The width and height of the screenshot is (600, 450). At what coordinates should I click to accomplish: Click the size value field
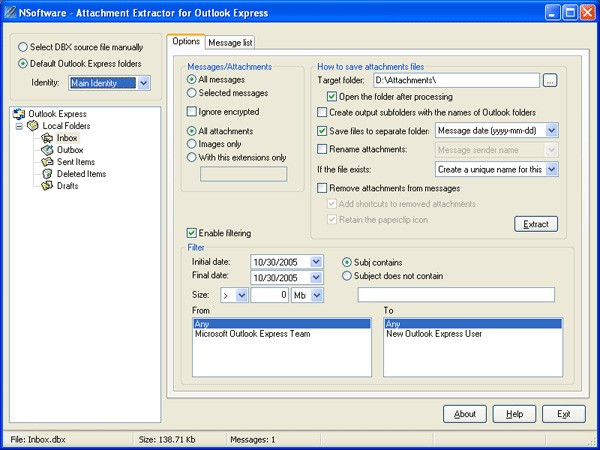(x=269, y=295)
